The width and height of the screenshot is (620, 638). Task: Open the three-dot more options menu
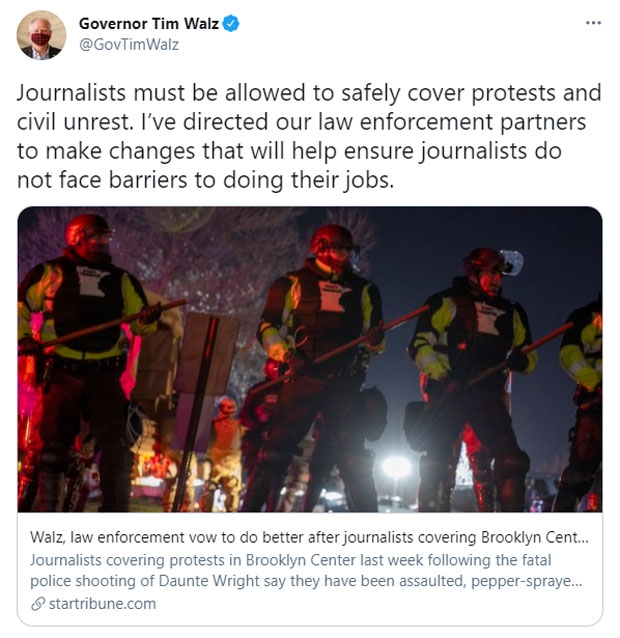(593, 23)
